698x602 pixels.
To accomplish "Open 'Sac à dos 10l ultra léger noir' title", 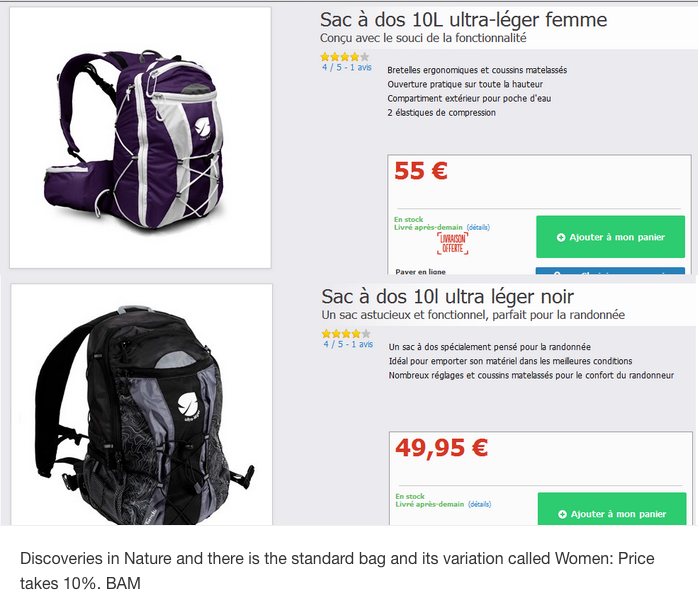I will click(x=447, y=297).
